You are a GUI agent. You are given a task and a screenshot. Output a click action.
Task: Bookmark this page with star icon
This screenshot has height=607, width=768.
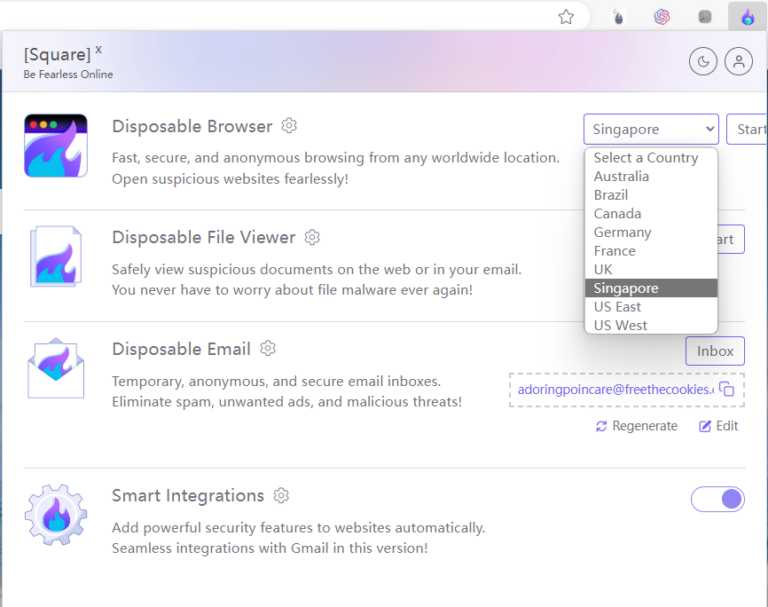click(x=566, y=16)
